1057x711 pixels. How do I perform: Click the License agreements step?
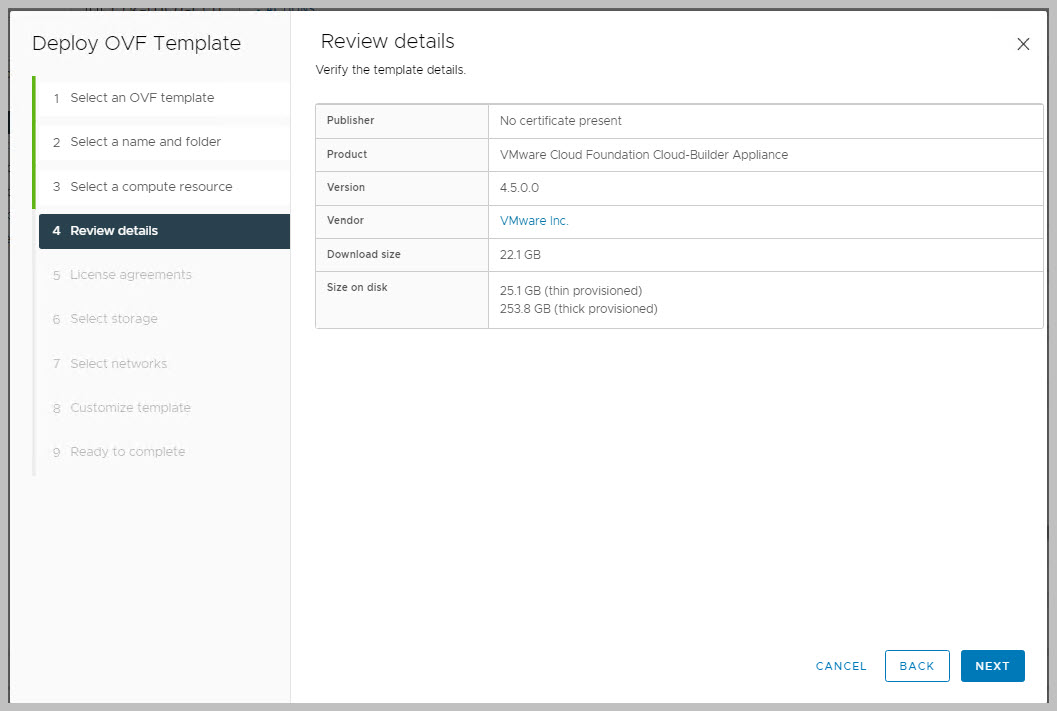(x=130, y=275)
